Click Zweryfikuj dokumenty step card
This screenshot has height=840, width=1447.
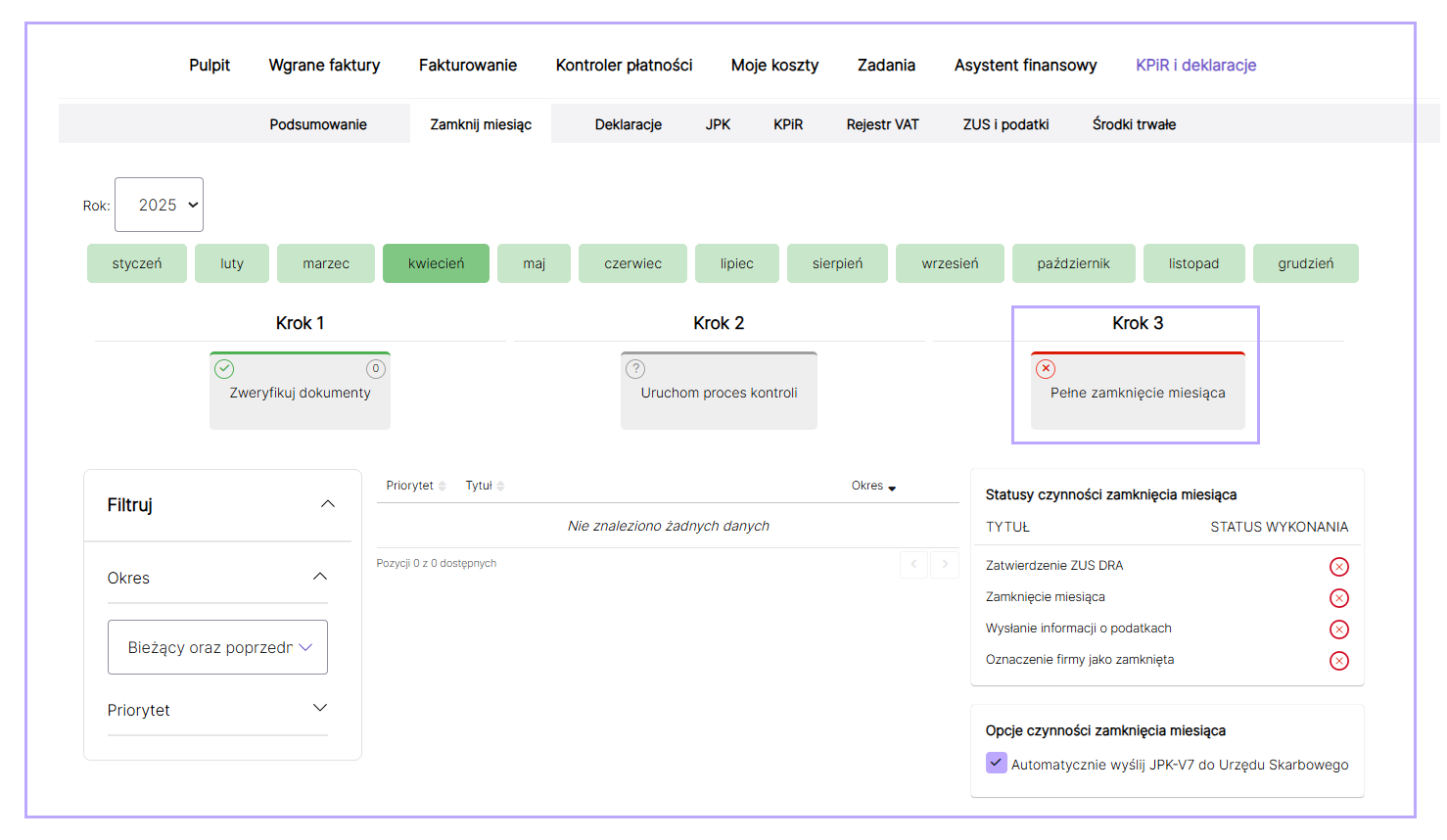(300, 391)
